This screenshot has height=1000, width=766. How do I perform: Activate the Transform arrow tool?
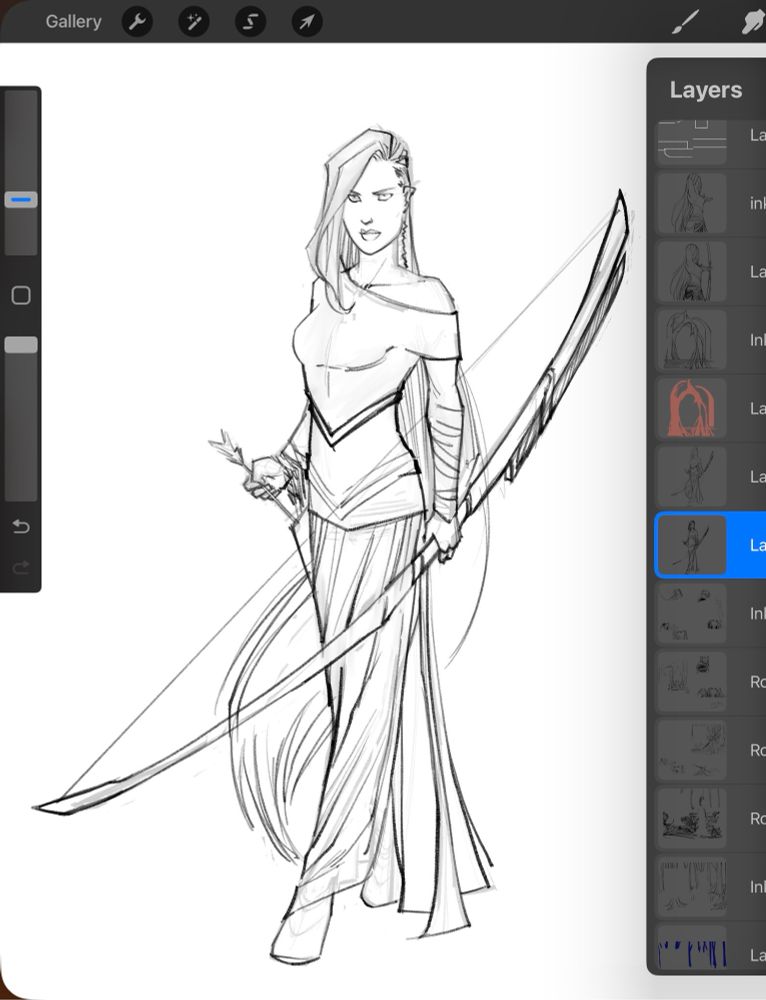(x=307, y=22)
